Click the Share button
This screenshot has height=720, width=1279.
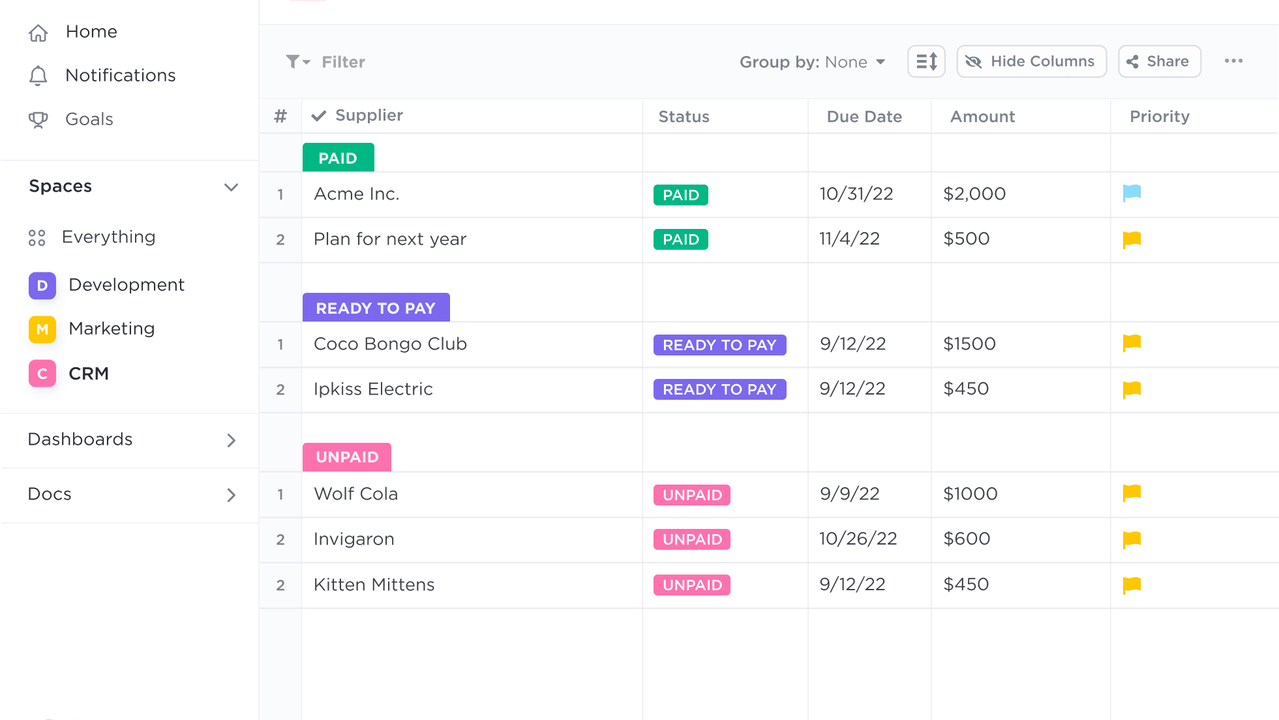click(1159, 61)
